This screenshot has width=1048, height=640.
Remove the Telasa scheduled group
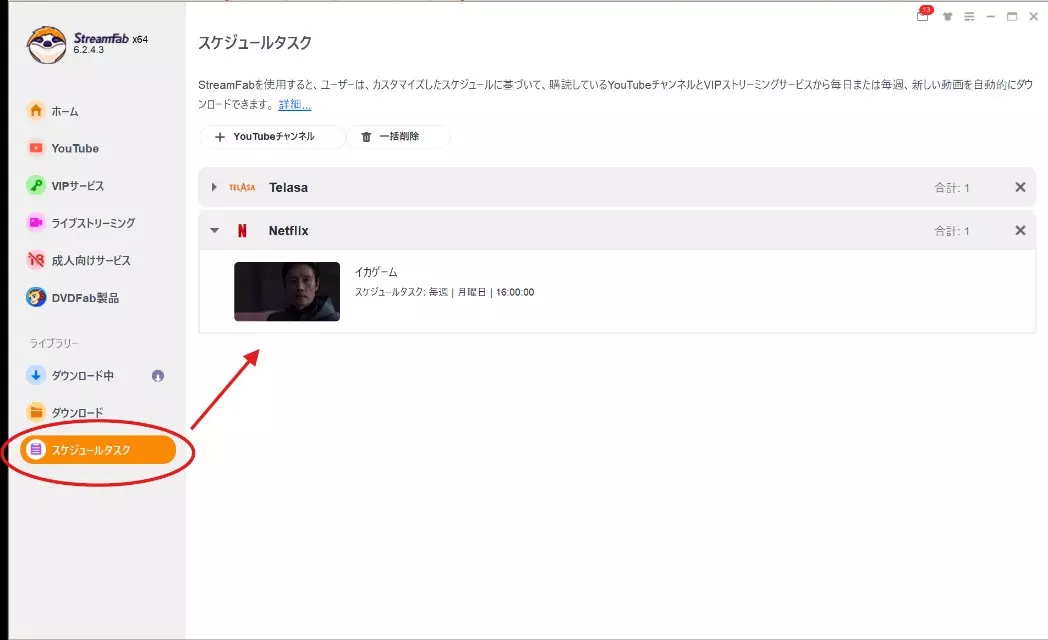pyautogui.click(x=1020, y=187)
